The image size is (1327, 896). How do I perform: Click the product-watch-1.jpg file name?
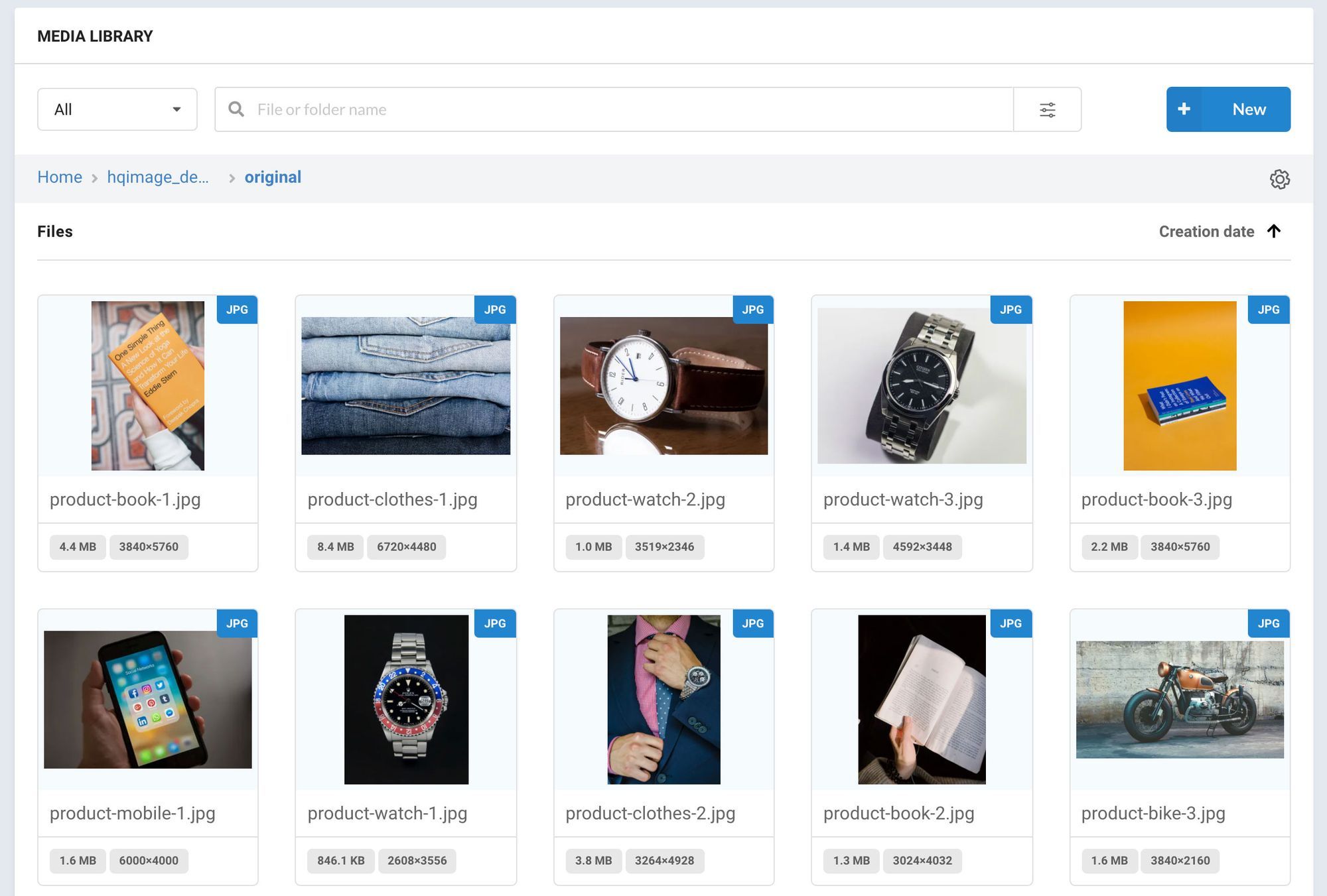click(387, 813)
